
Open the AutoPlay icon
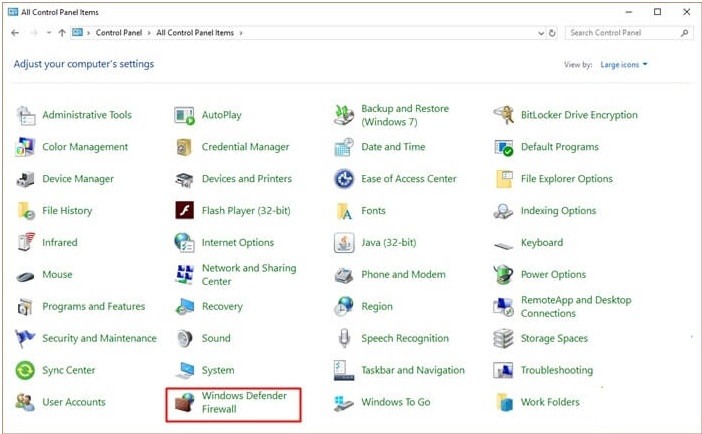coord(184,116)
